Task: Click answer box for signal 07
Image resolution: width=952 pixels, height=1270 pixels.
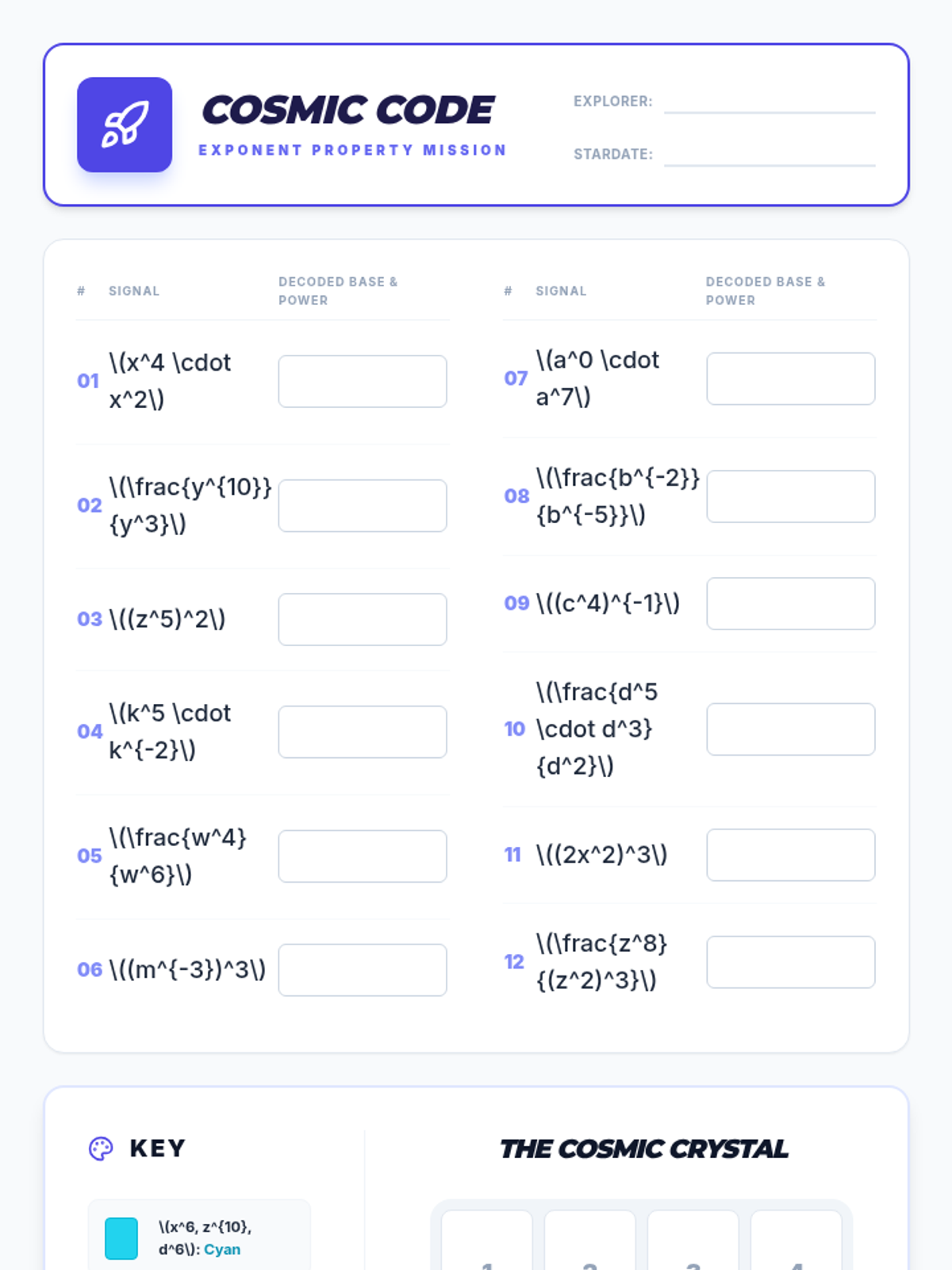Action: (x=790, y=379)
